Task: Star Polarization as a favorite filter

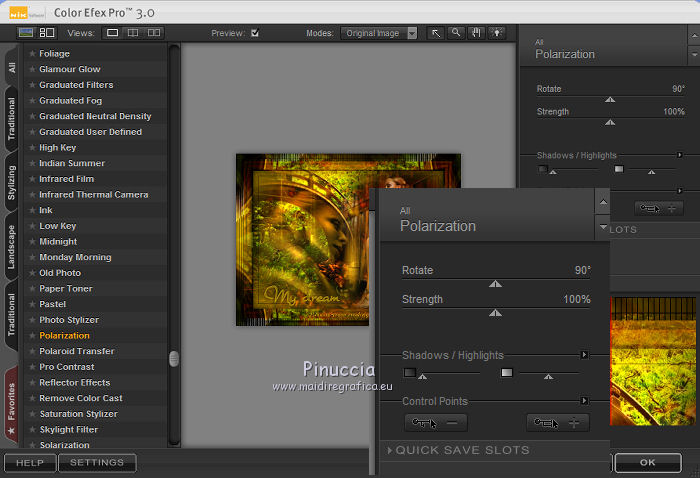Action: pyautogui.click(x=32, y=336)
